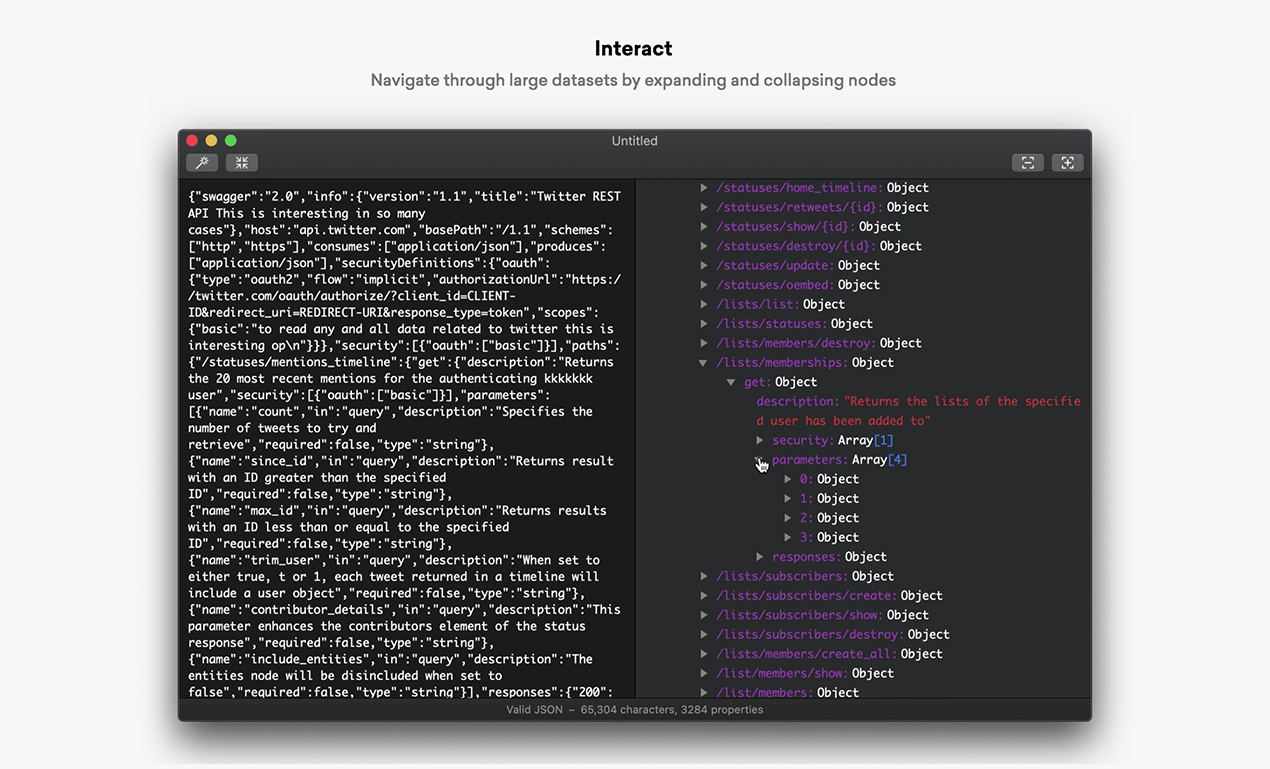Expand the 0: Object under parameters

click(788, 478)
